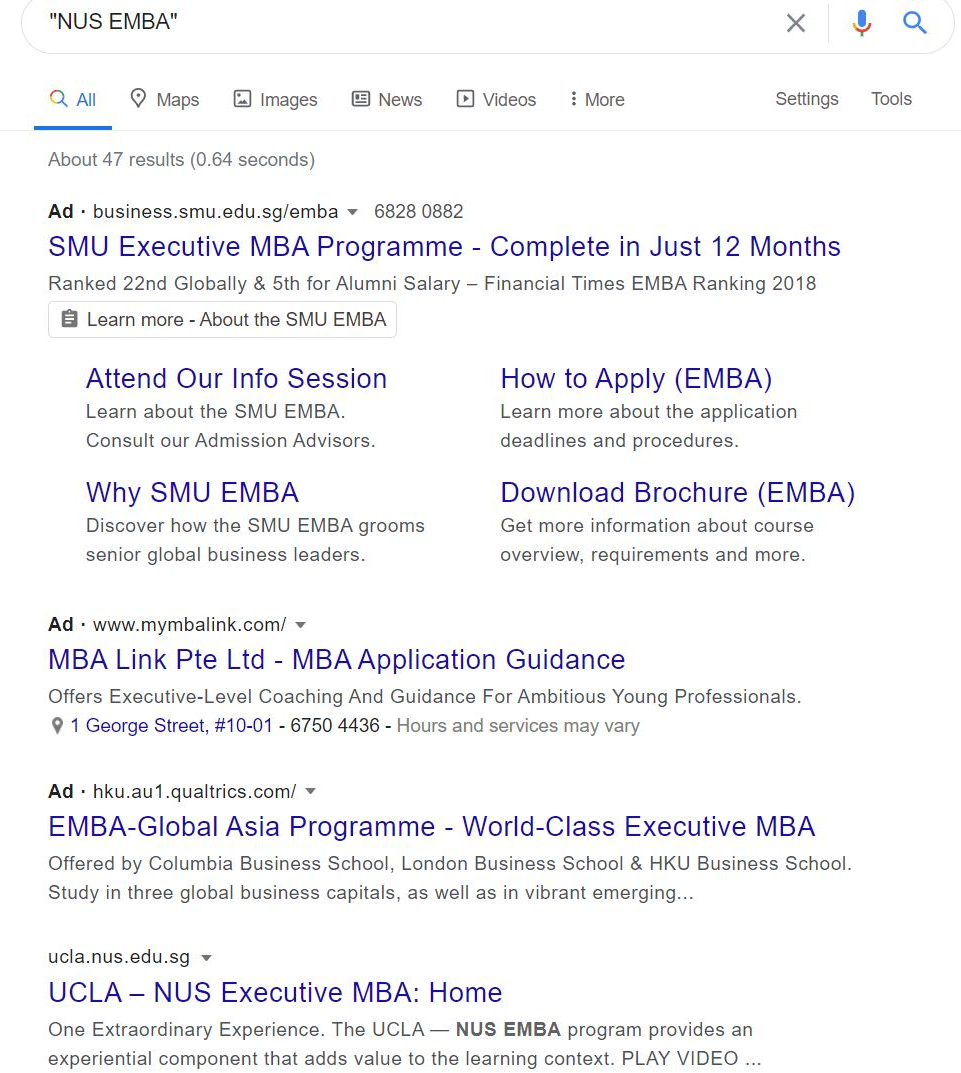This screenshot has width=961, height=1073.
Task: Open the News tab
Action: (x=387, y=100)
